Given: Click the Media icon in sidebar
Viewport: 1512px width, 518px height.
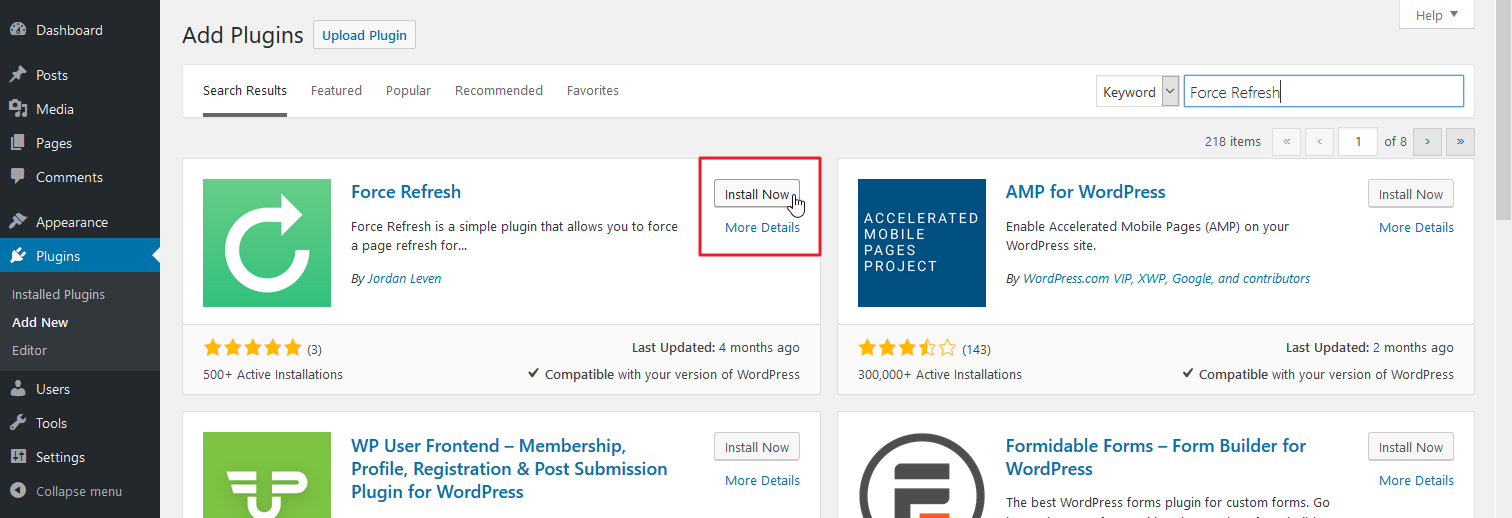Looking at the screenshot, I should (x=18, y=109).
